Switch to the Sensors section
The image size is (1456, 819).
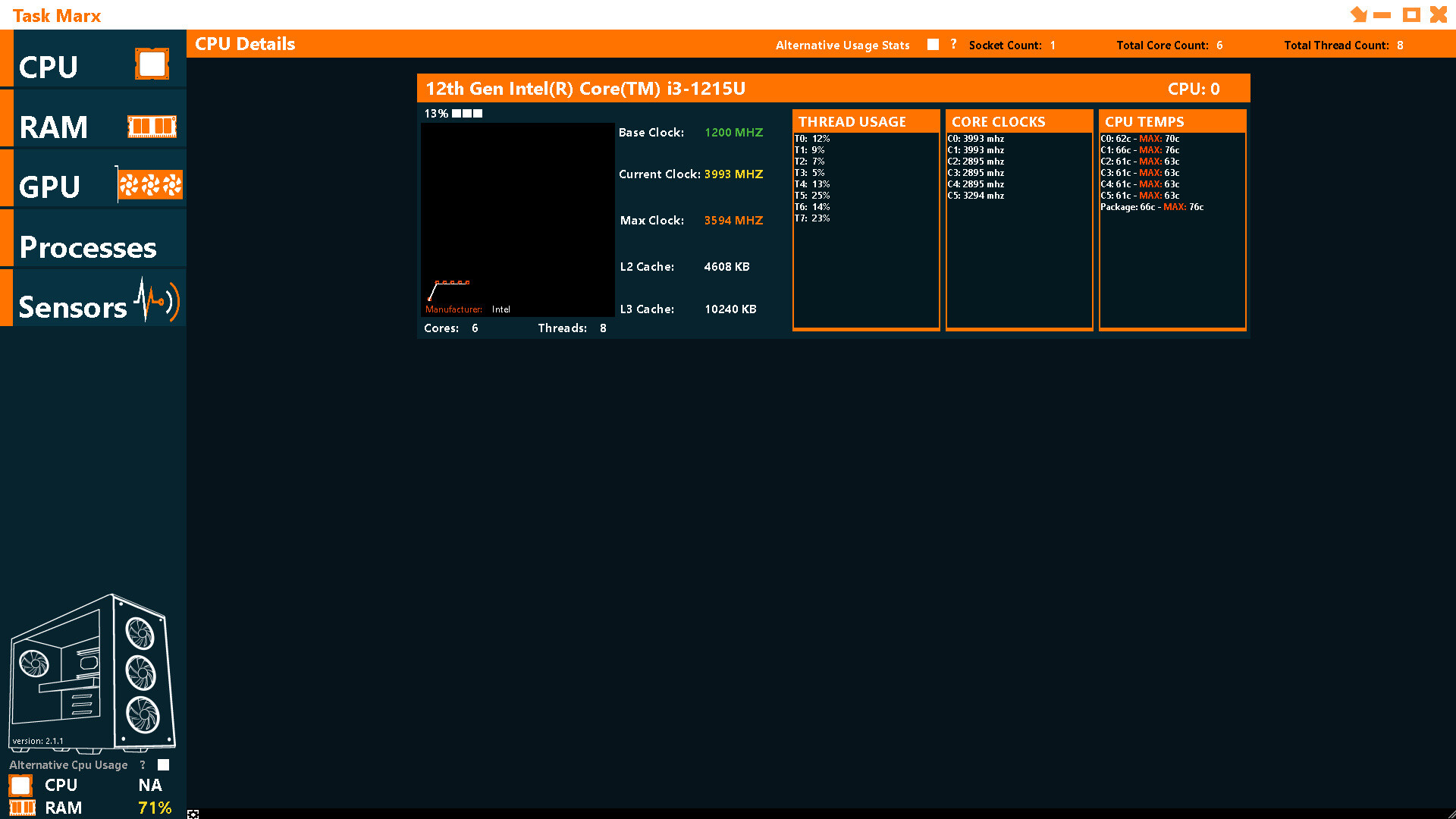pos(72,308)
